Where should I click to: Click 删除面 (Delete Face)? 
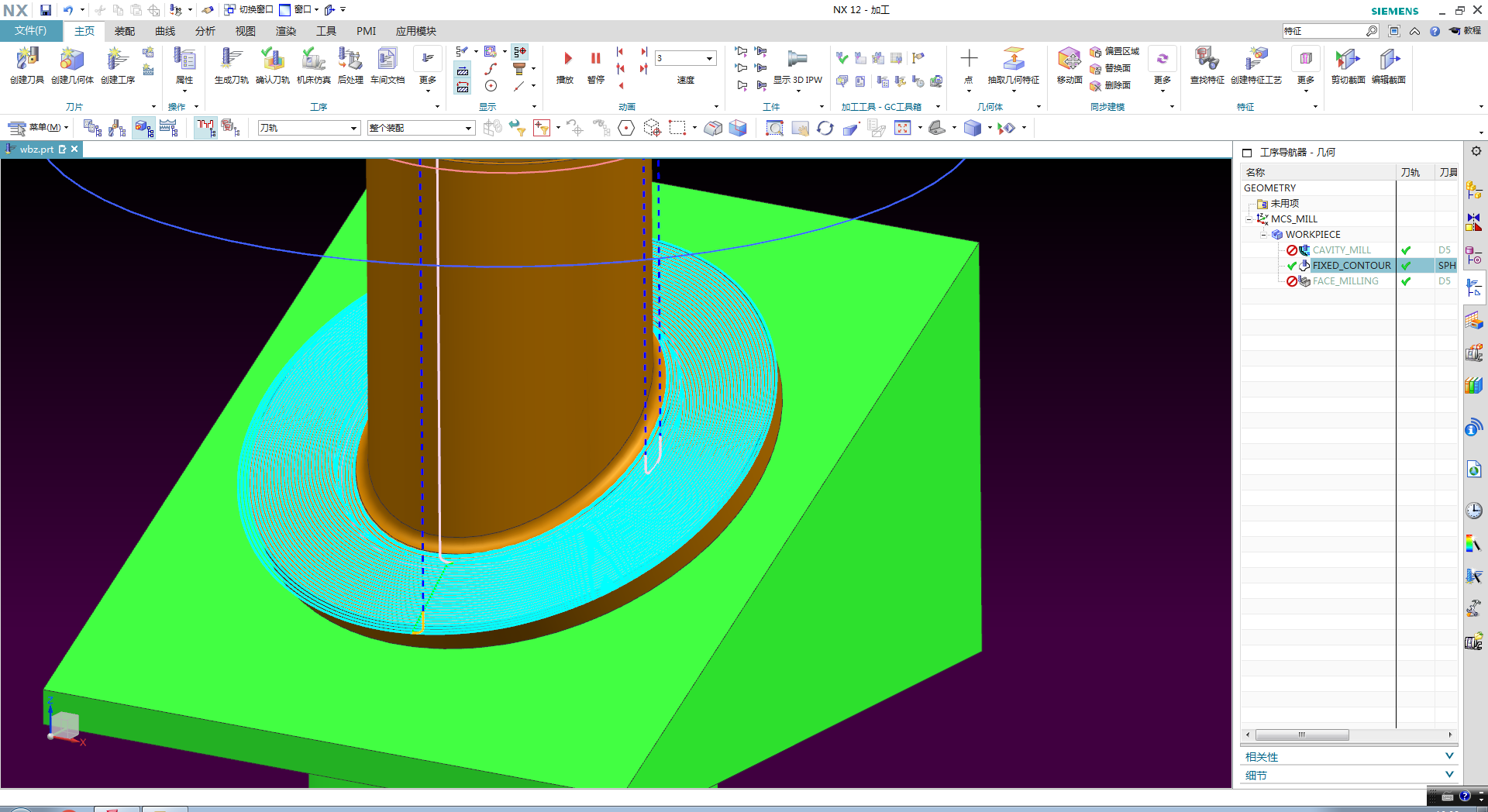tap(1111, 85)
